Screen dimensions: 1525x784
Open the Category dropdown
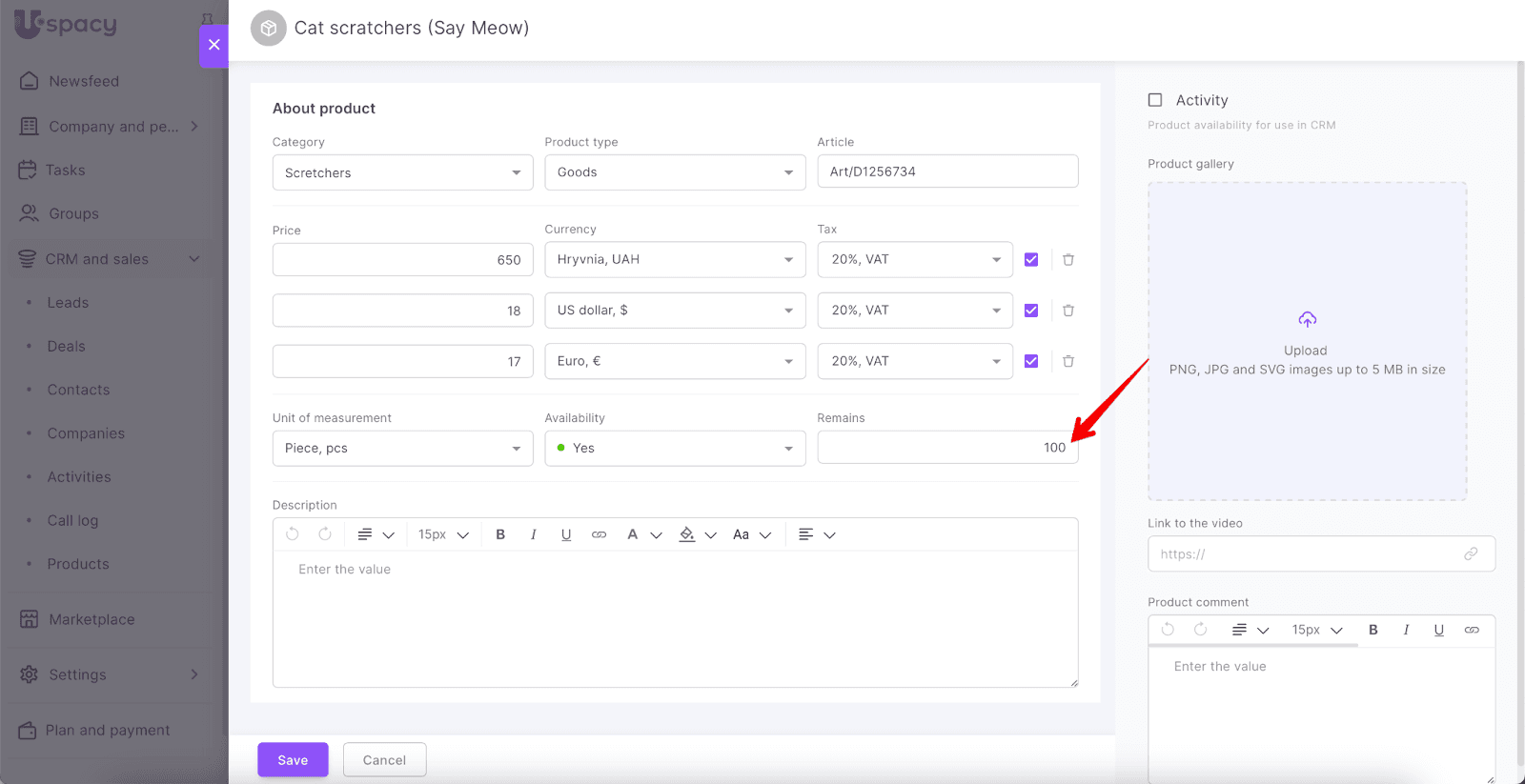click(402, 172)
